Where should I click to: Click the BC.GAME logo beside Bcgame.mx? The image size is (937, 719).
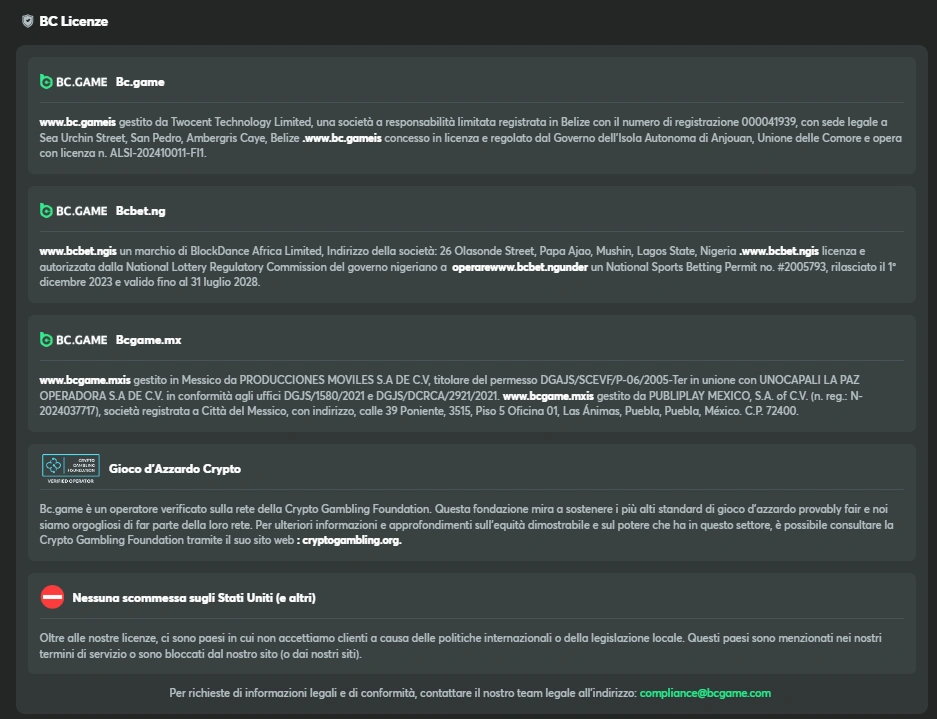[73, 340]
